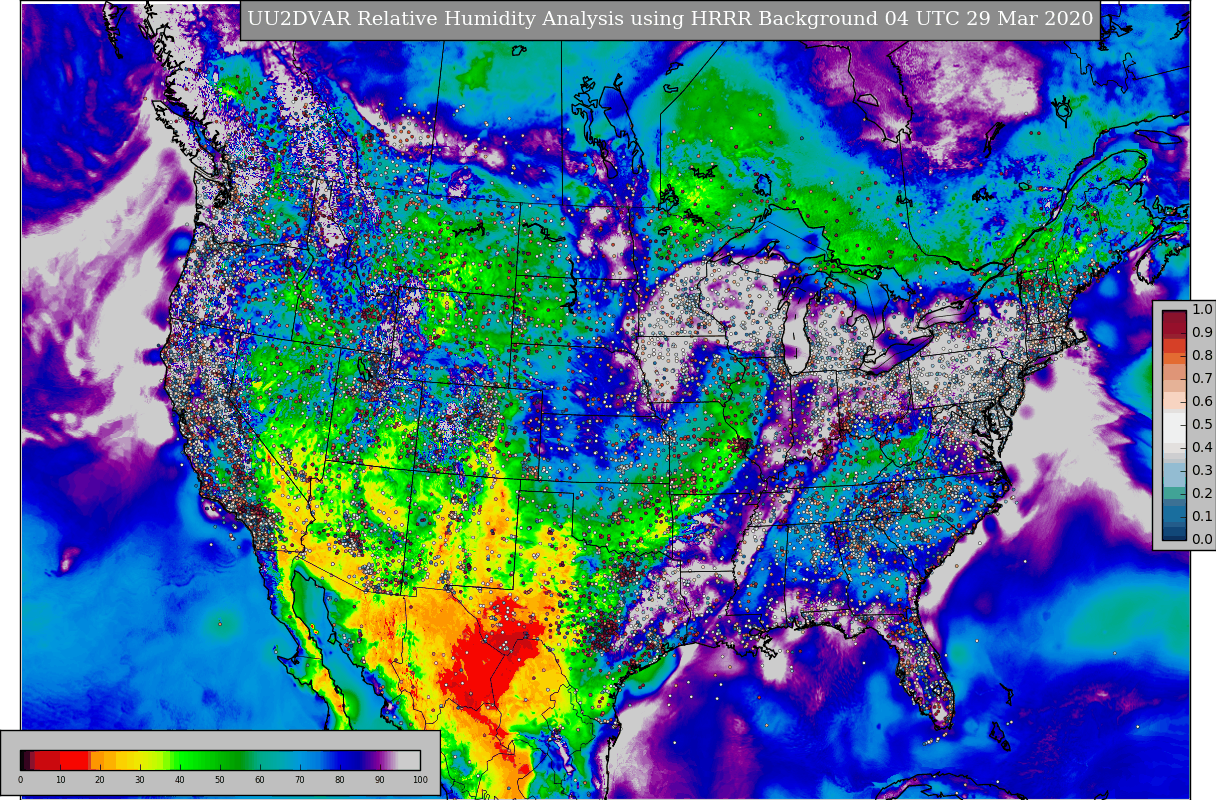Viewport: 1216px width, 800px height.
Task: Click the '40' tick label on humidity colorbar
Action: click(x=180, y=780)
